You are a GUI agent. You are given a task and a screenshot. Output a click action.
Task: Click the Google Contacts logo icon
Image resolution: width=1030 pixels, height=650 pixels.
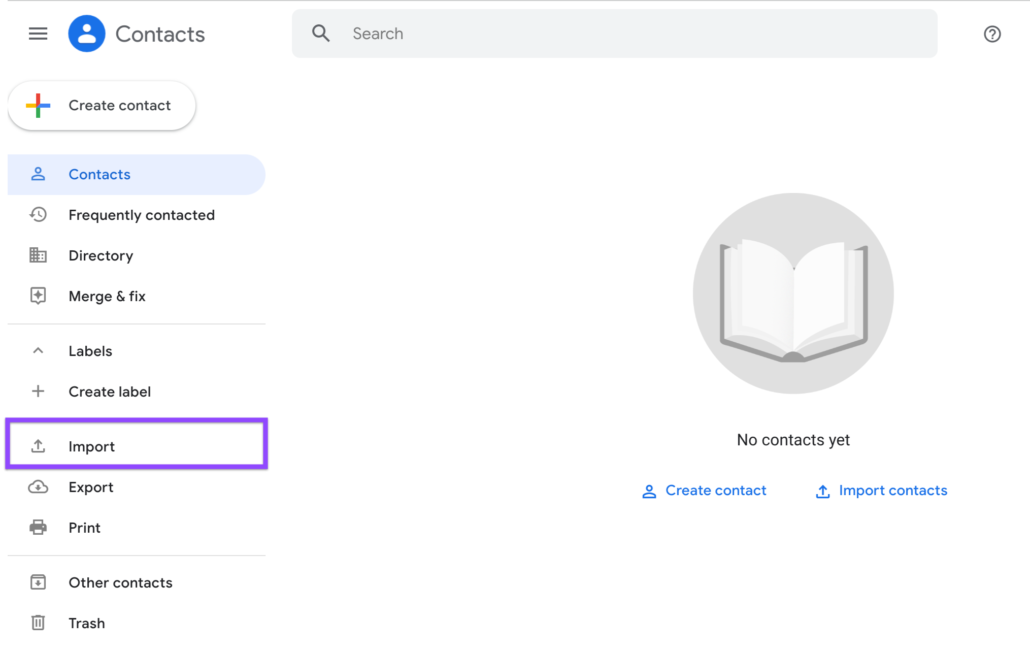pyautogui.click(x=87, y=34)
